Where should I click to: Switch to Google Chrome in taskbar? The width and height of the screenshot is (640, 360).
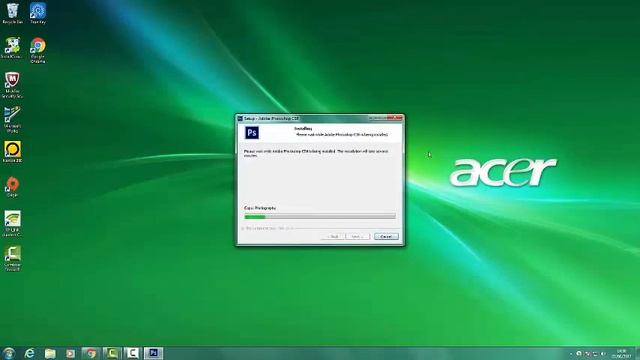[91, 353]
